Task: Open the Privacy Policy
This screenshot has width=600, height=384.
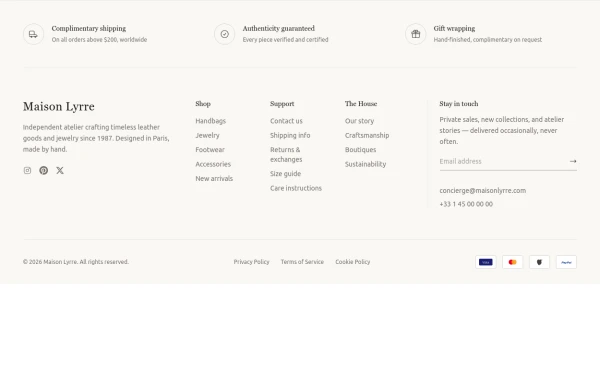Action: pyautogui.click(x=251, y=262)
